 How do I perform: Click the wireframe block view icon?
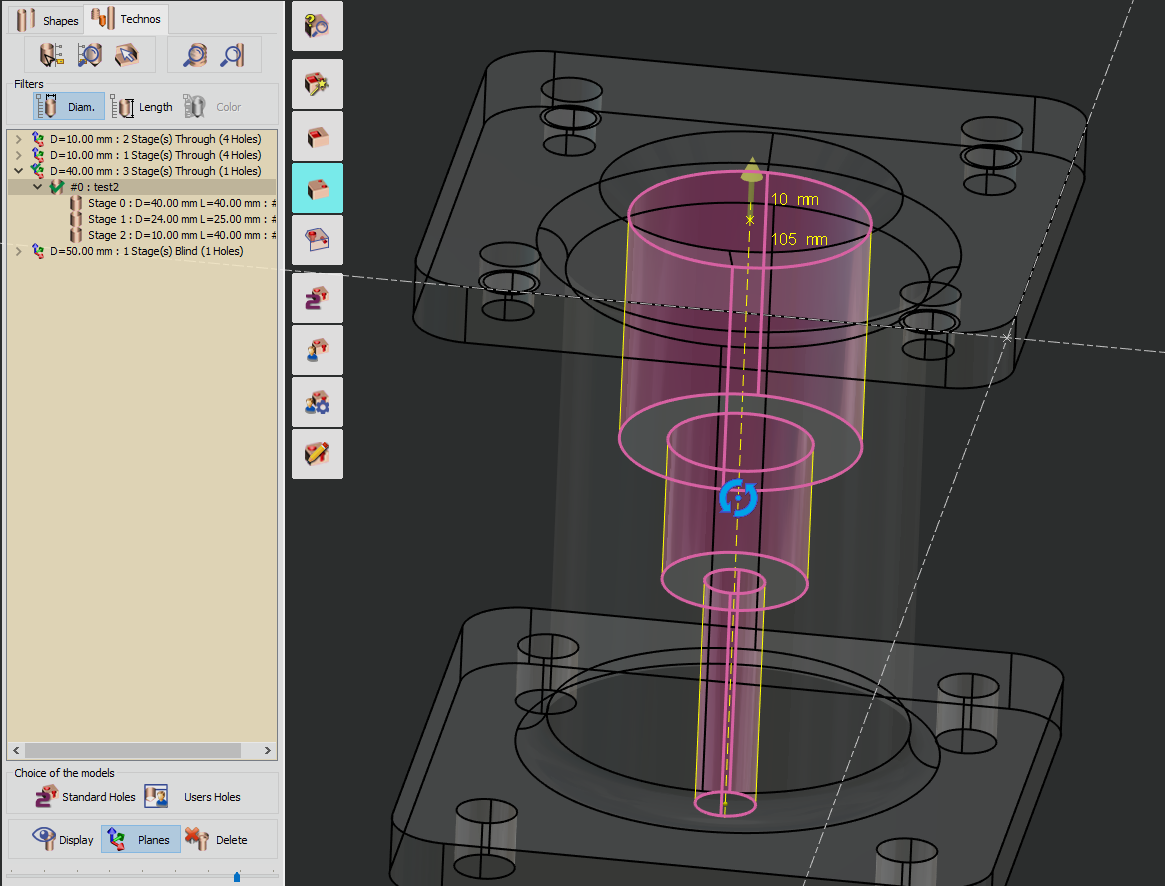(317, 240)
